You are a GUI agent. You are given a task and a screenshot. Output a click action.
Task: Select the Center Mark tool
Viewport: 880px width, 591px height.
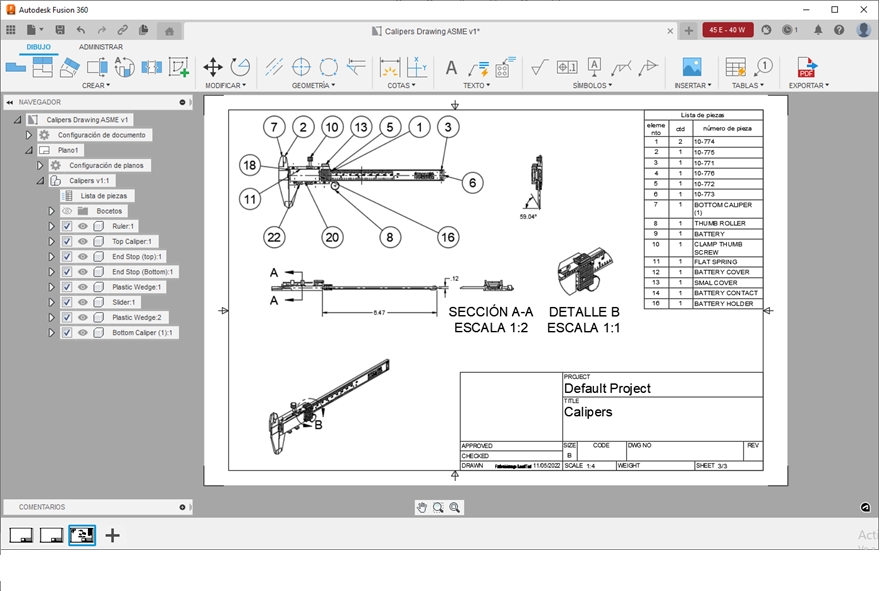click(301, 67)
